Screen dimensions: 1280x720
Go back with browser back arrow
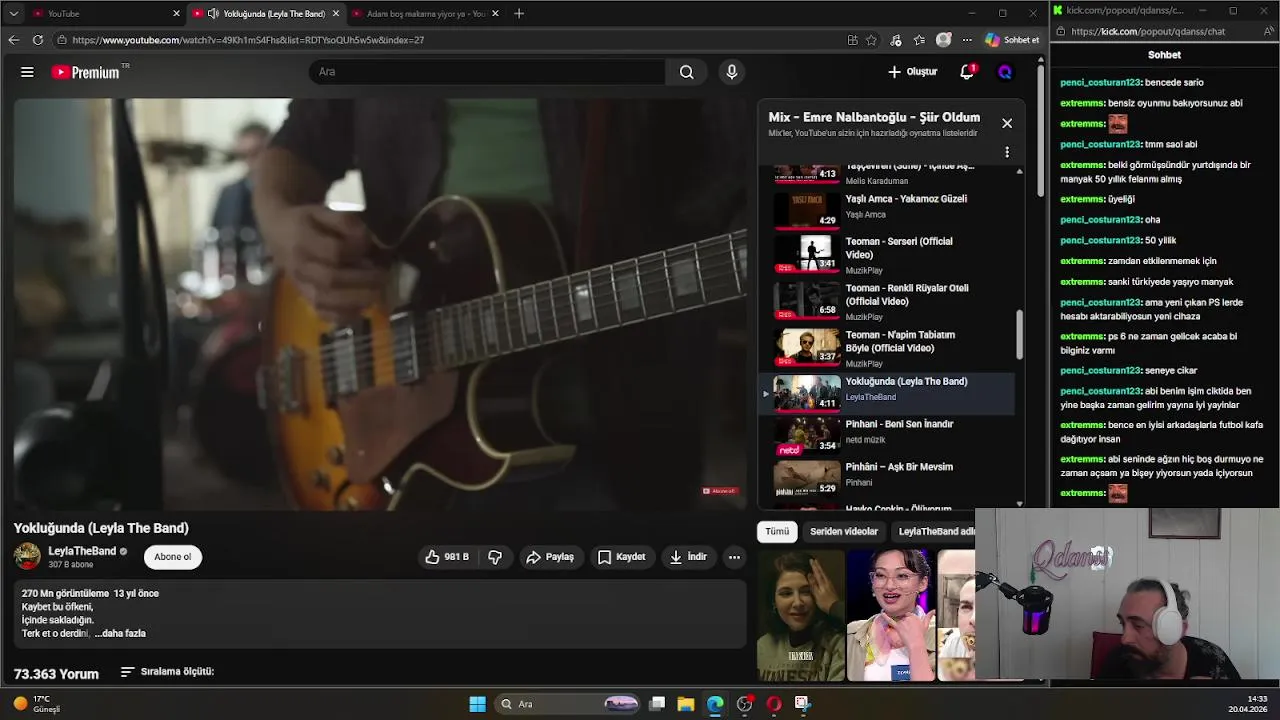13,40
